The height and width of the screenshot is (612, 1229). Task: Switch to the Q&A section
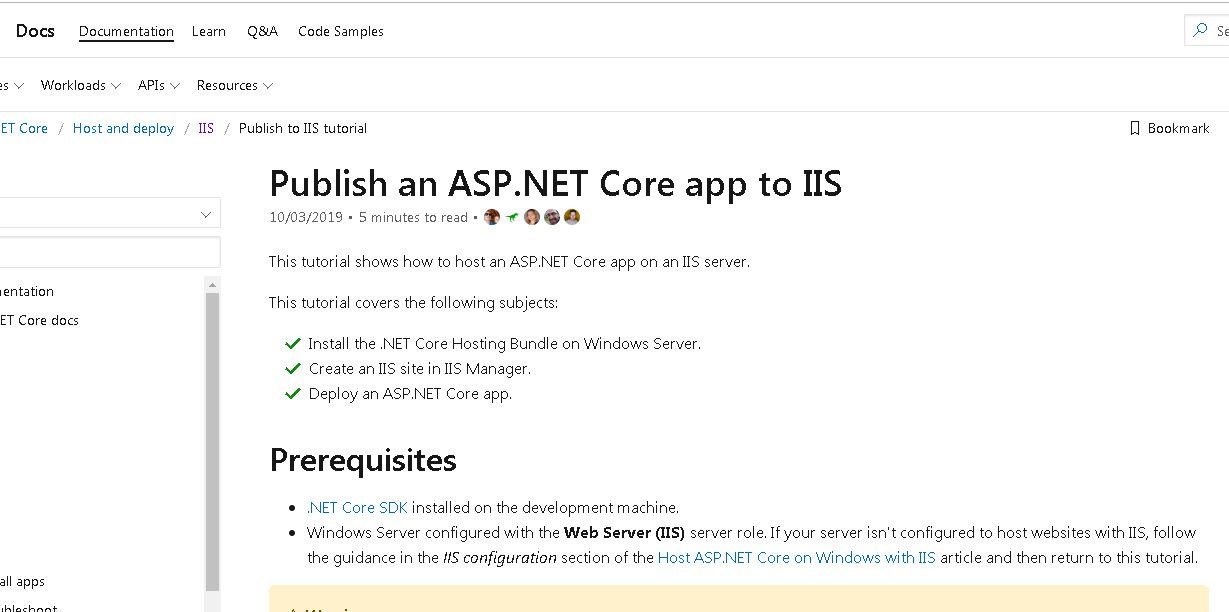(262, 31)
